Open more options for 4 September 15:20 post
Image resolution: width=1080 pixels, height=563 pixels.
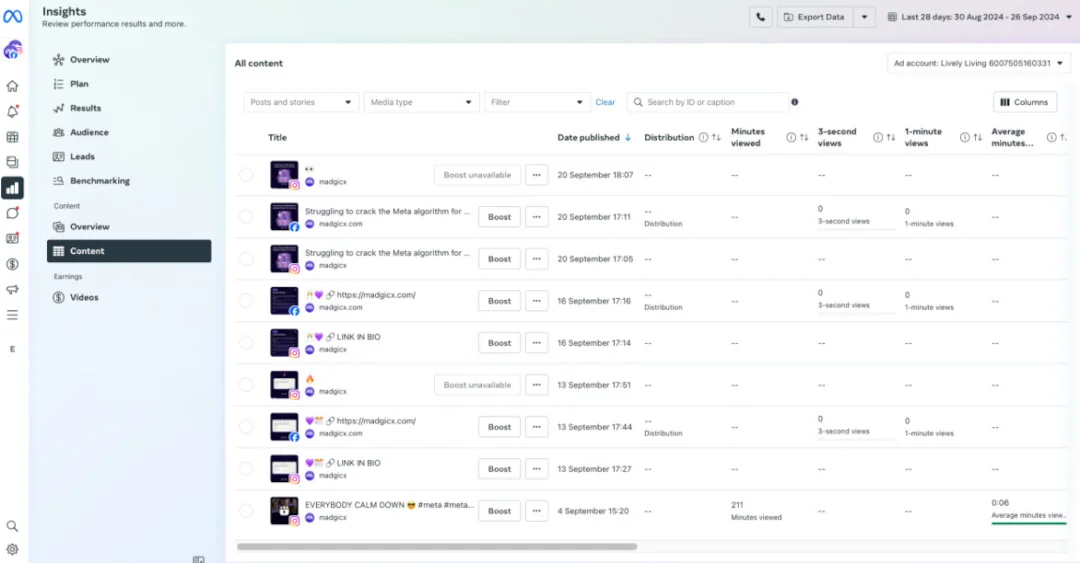(x=537, y=511)
